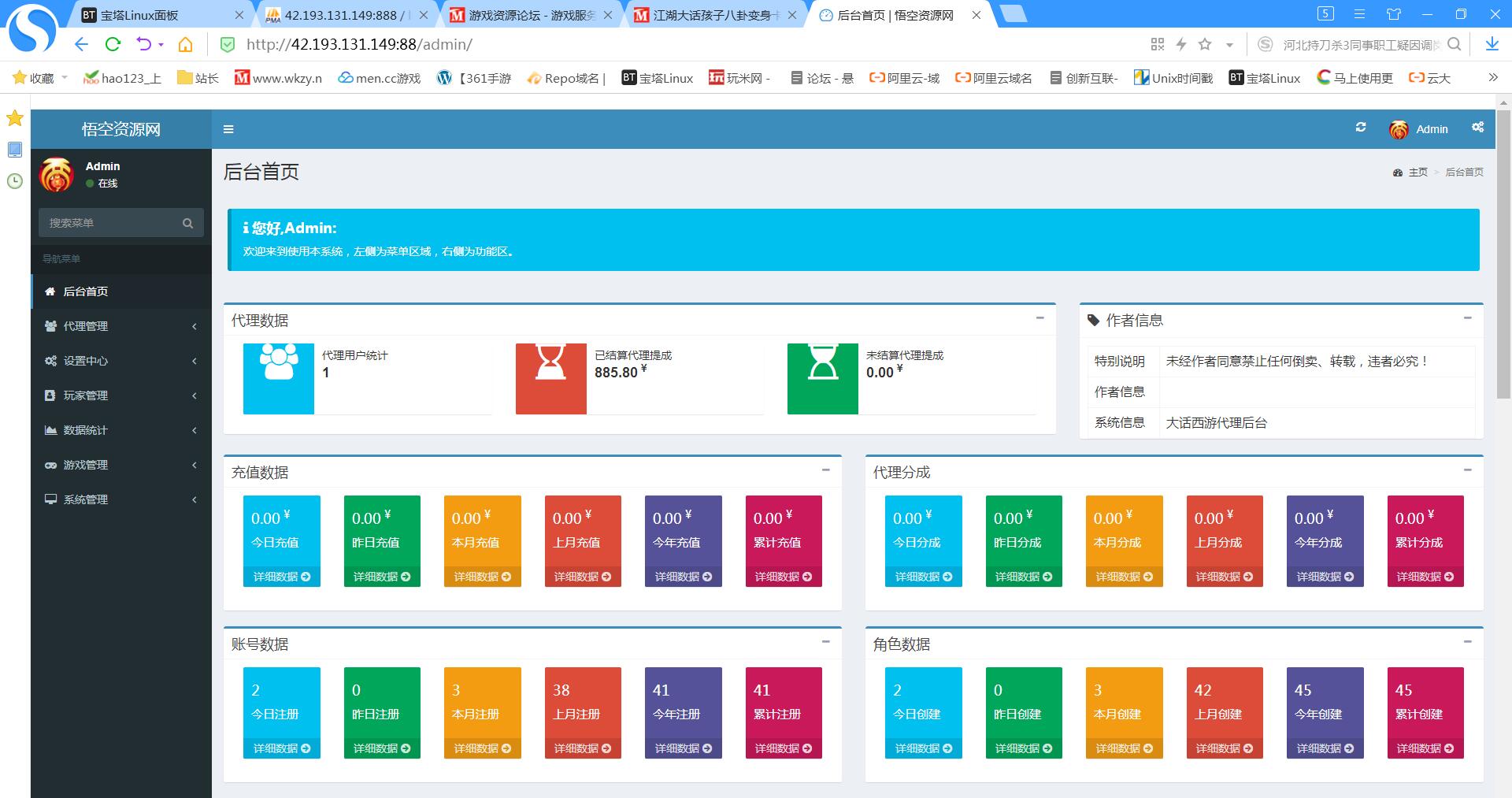Expand the 代理管理 sidebar menu

tap(121, 326)
